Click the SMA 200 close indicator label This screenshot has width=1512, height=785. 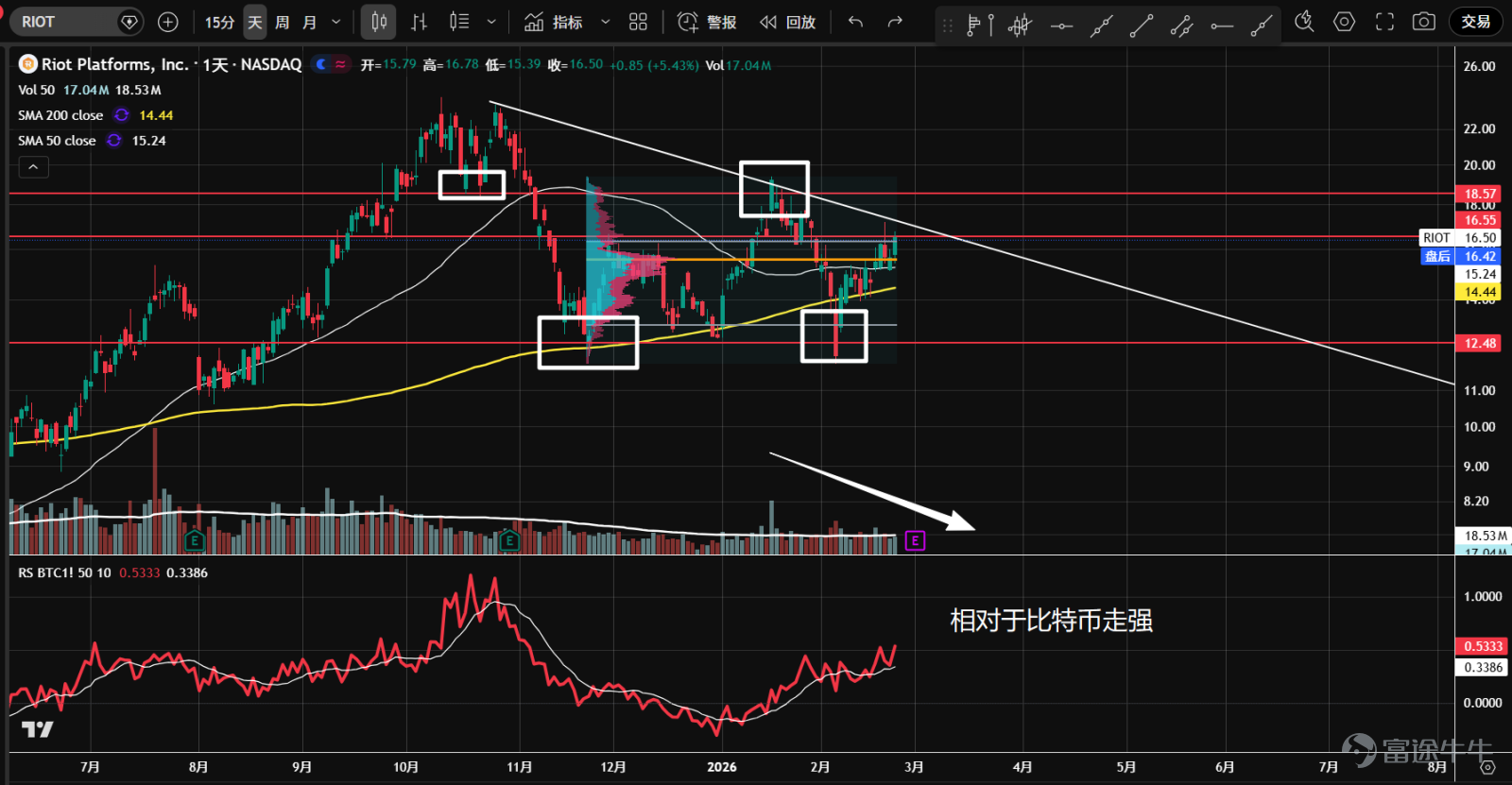tap(60, 115)
